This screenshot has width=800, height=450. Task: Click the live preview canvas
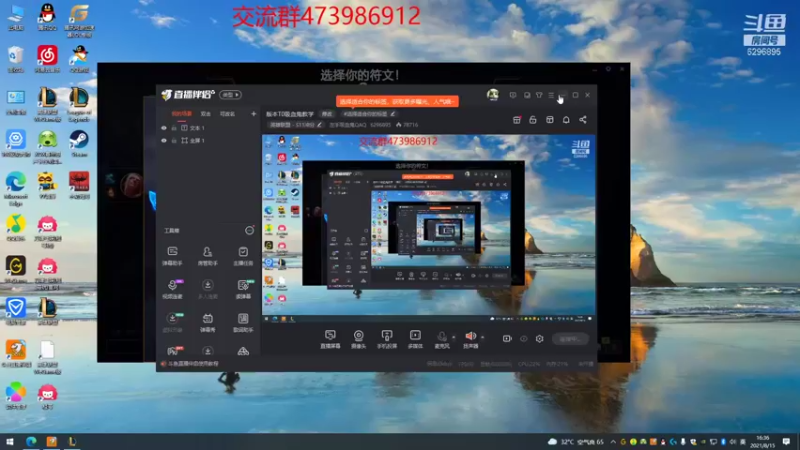[428, 229]
